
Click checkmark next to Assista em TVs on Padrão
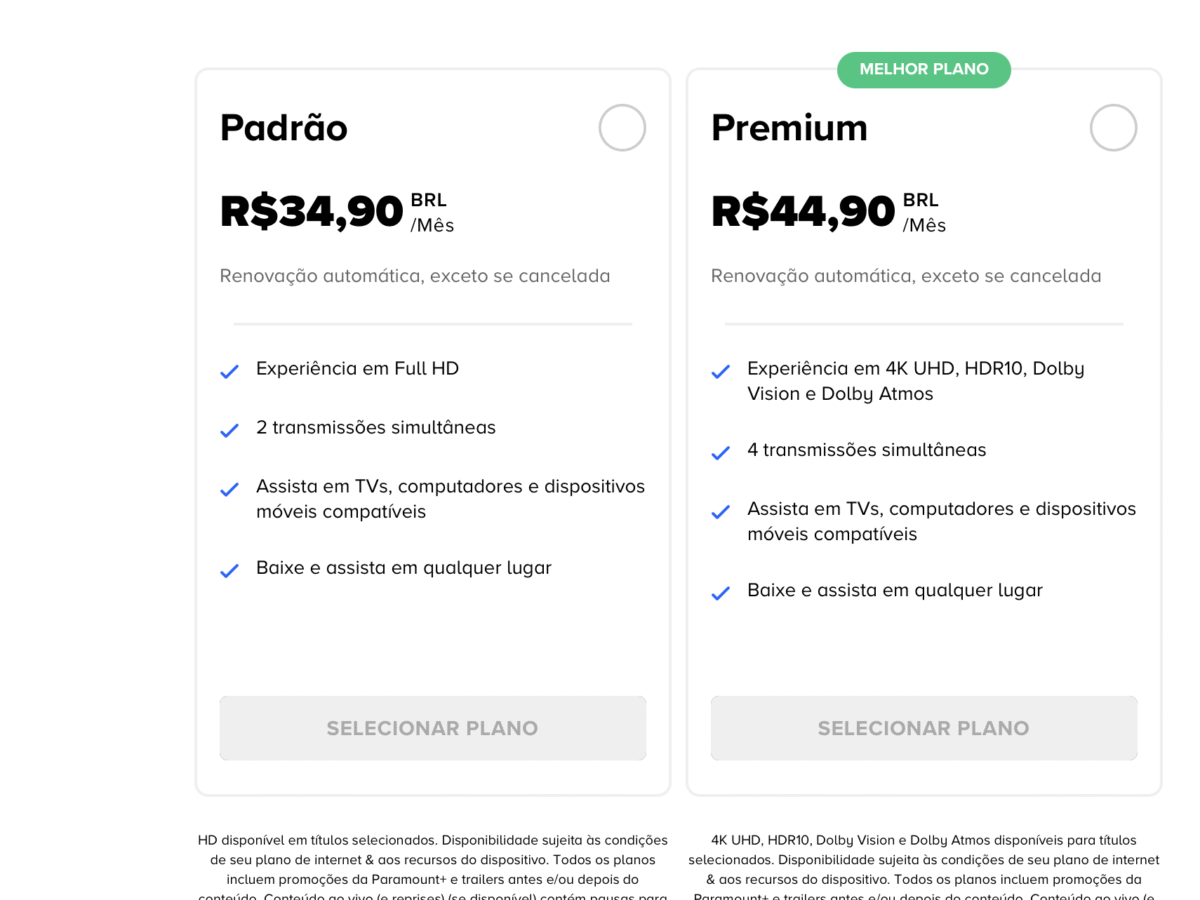click(x=229, y=489)
